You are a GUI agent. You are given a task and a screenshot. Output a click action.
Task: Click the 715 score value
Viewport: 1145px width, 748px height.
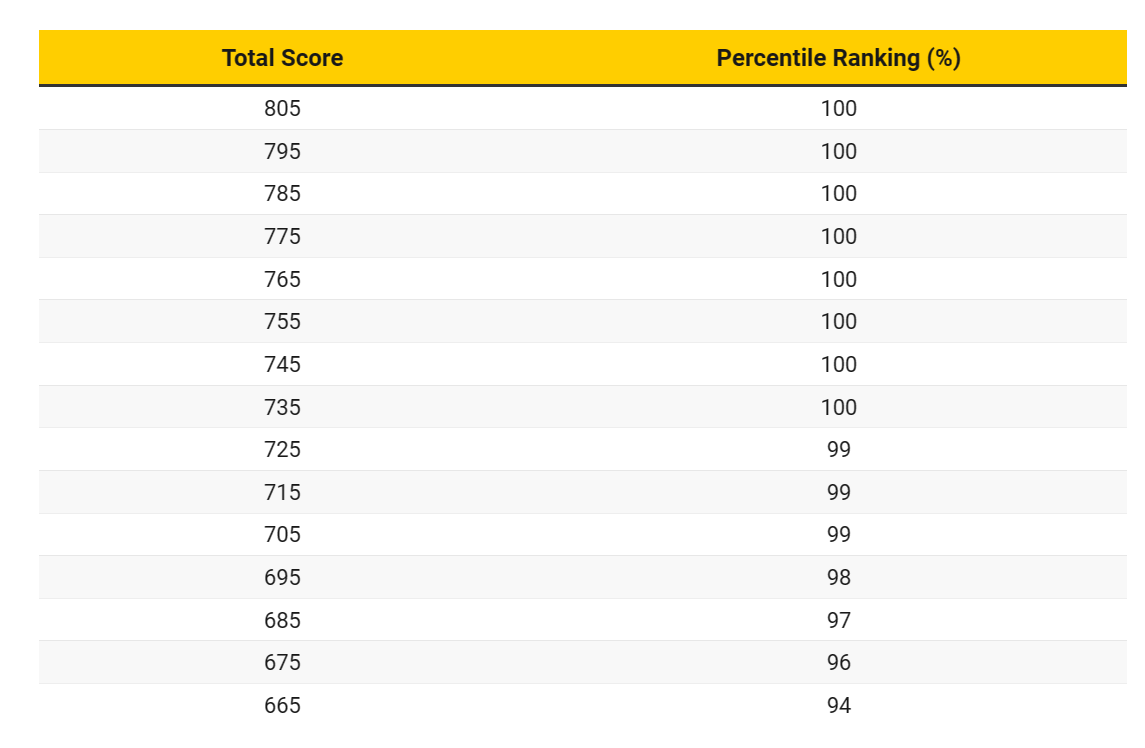pos(282,492)
